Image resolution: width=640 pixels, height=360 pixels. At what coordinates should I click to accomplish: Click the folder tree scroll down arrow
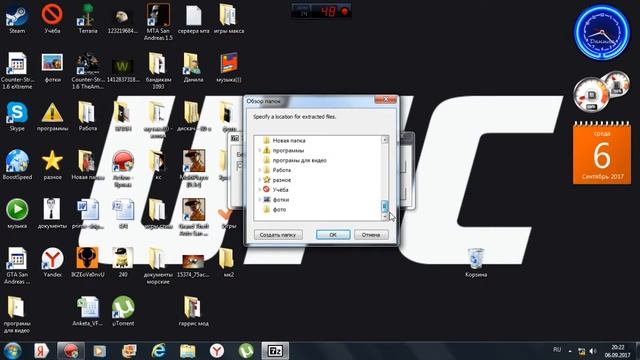coord(384,217)
